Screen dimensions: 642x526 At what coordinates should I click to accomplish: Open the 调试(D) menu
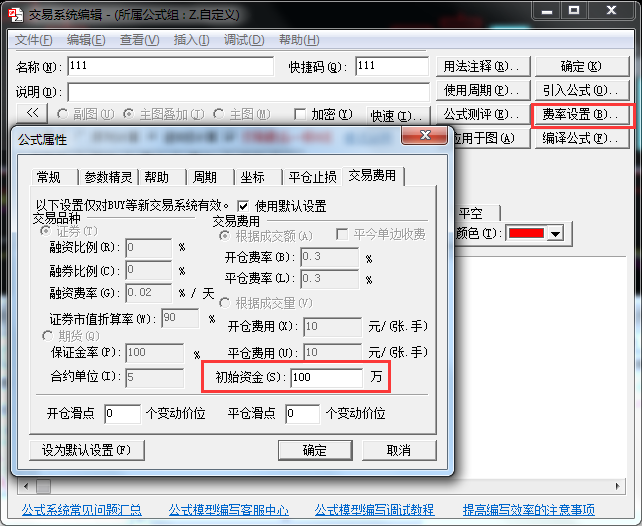click(x=244, y=40)
